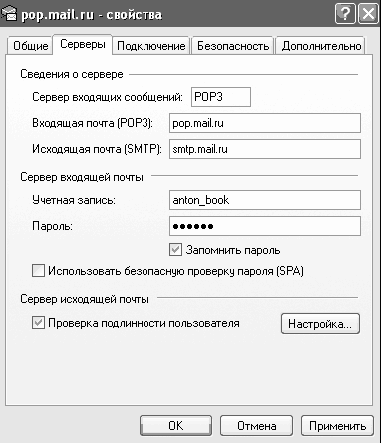Enable secure password authentication (SPA) checkbox
The height and width of the screenshot is (443, 381).
[x=38, y=270]
